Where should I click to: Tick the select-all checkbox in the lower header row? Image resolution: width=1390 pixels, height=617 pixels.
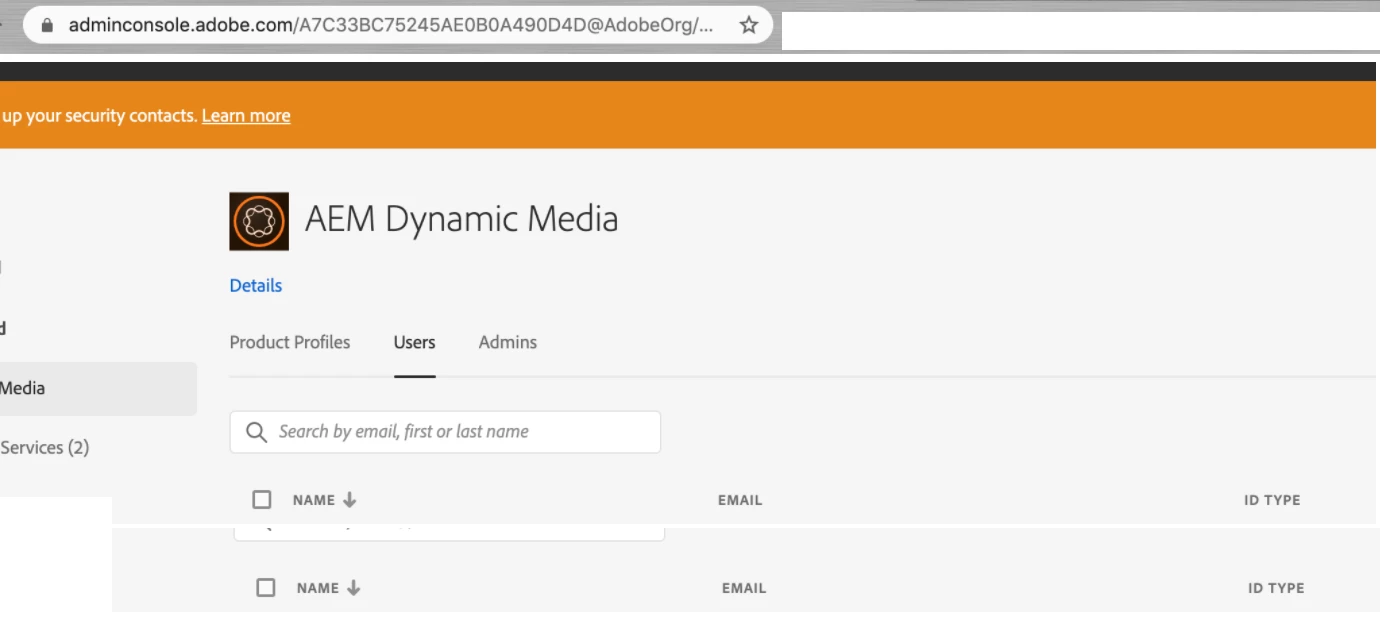click(x=266, y=587)
